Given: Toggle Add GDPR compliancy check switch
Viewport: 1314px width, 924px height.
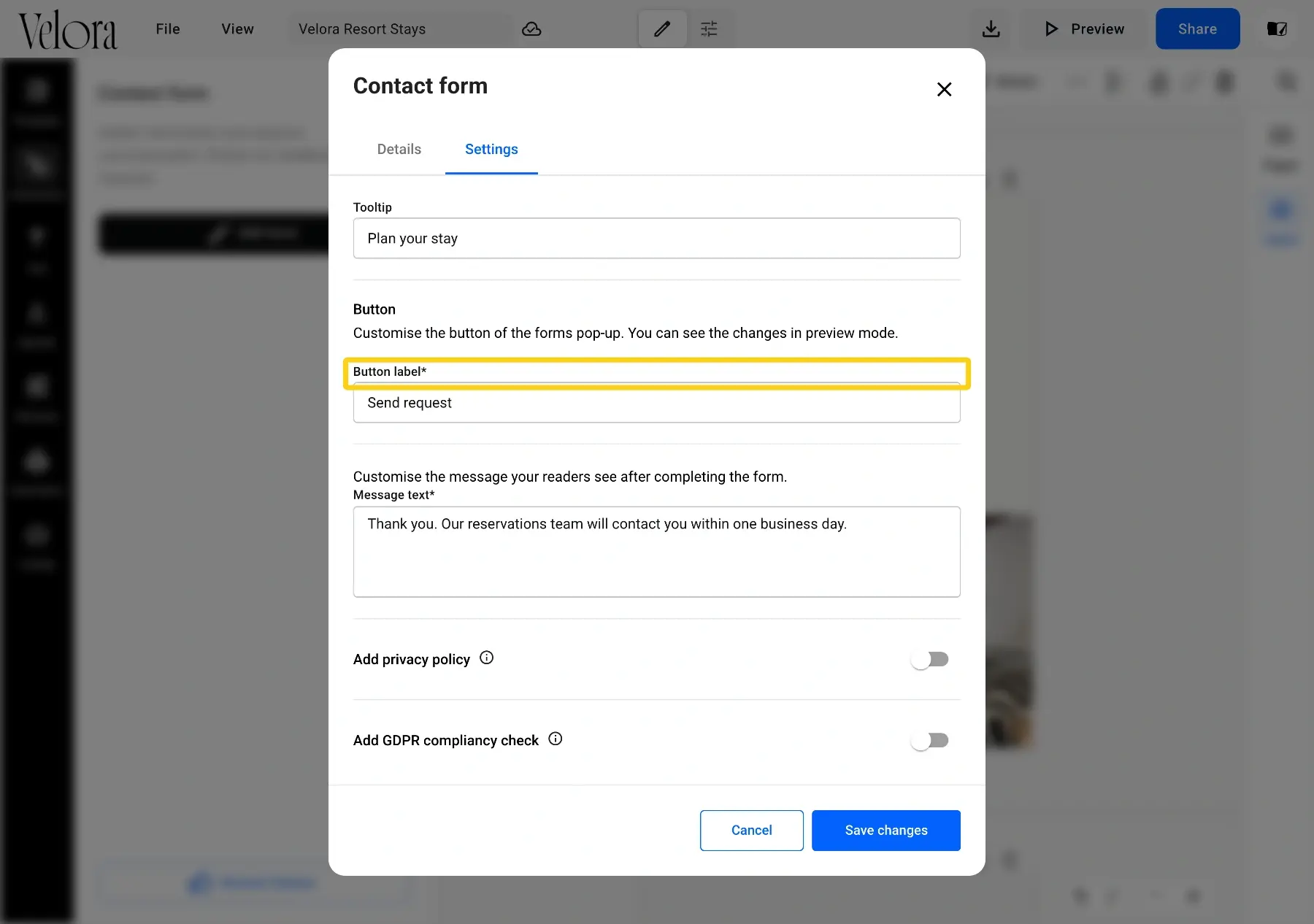Looking at the screenshot, I should click(x=929, y=741).
